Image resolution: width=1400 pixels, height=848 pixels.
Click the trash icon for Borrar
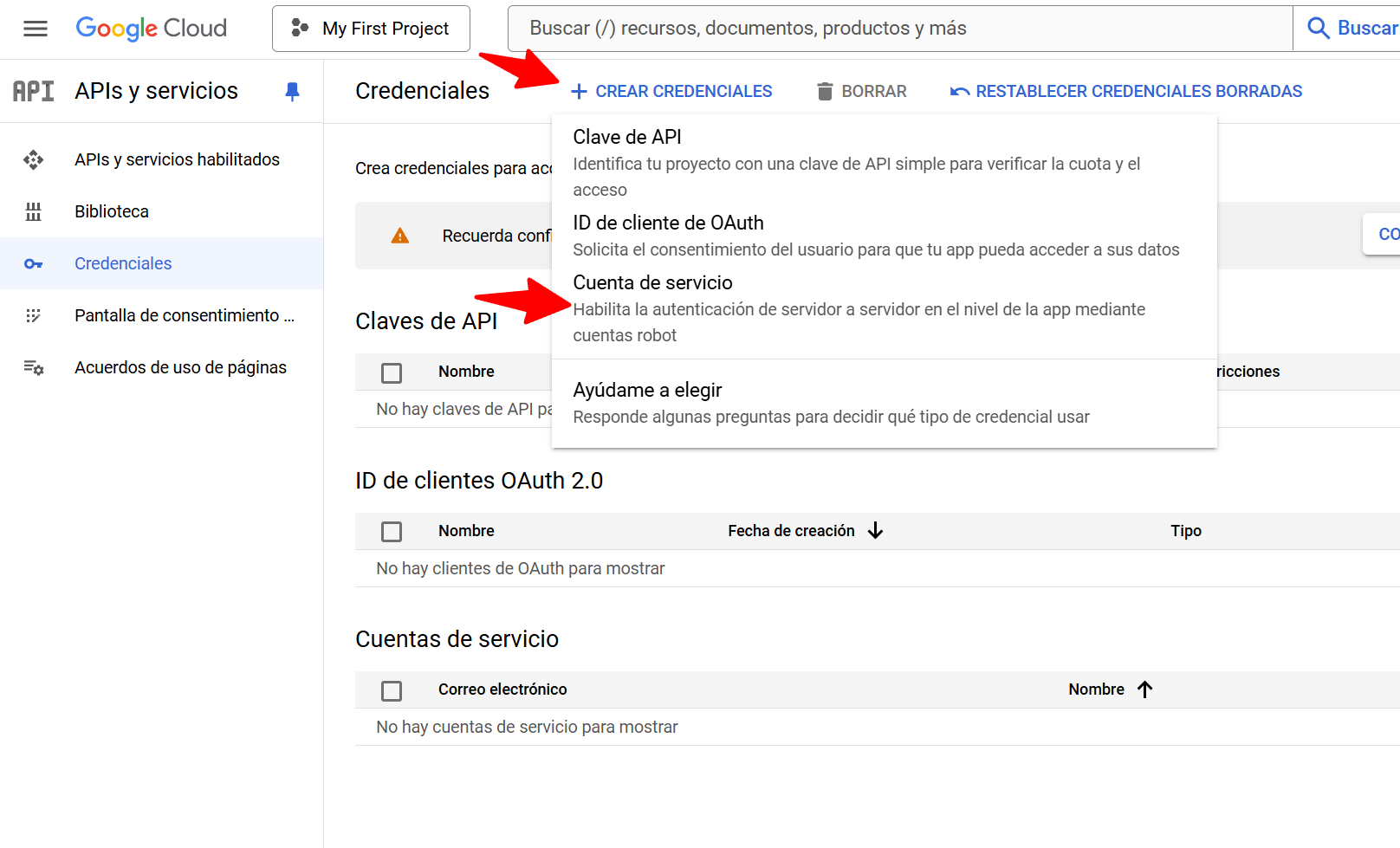click(825, 92)
